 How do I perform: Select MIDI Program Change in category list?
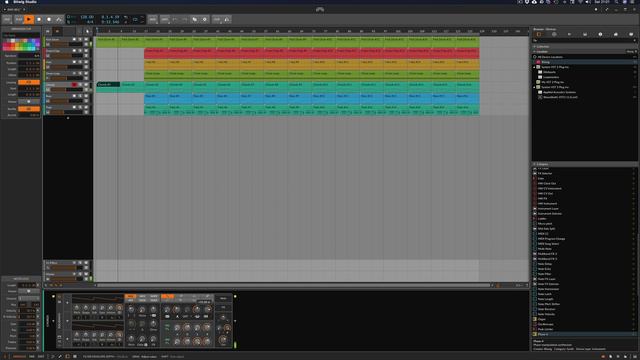click(551, 239)
